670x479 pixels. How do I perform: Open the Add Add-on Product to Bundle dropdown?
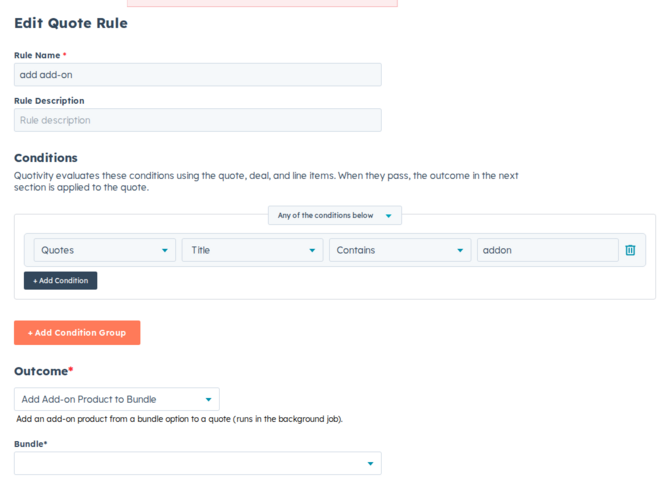(x=117, y=399)
